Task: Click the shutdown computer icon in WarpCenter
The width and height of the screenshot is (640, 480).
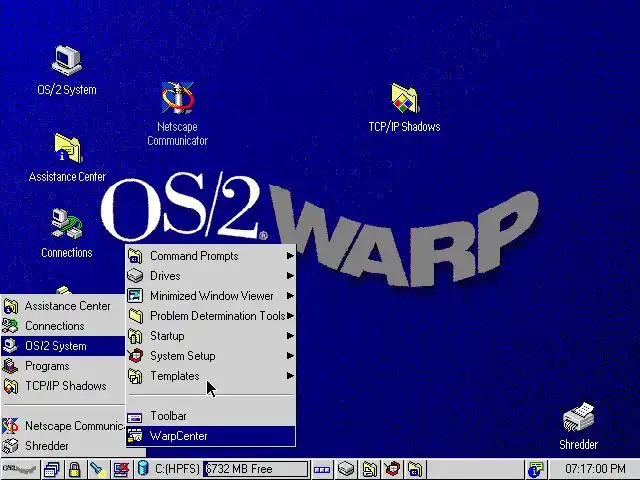Action: 121,469
